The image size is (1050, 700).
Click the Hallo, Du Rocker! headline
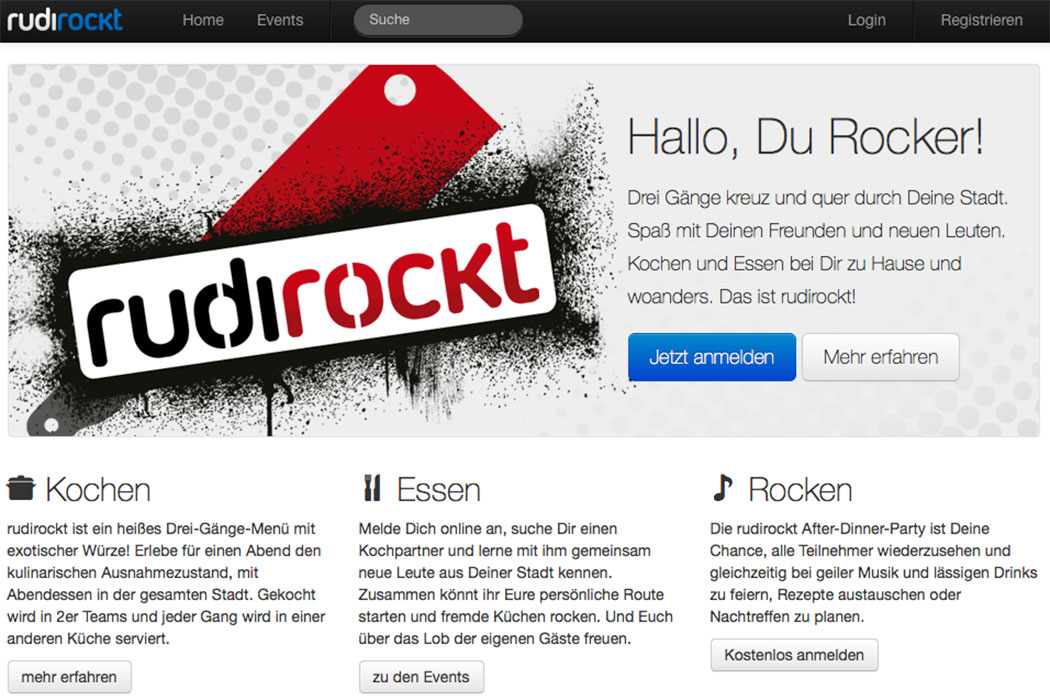(806, 137)
